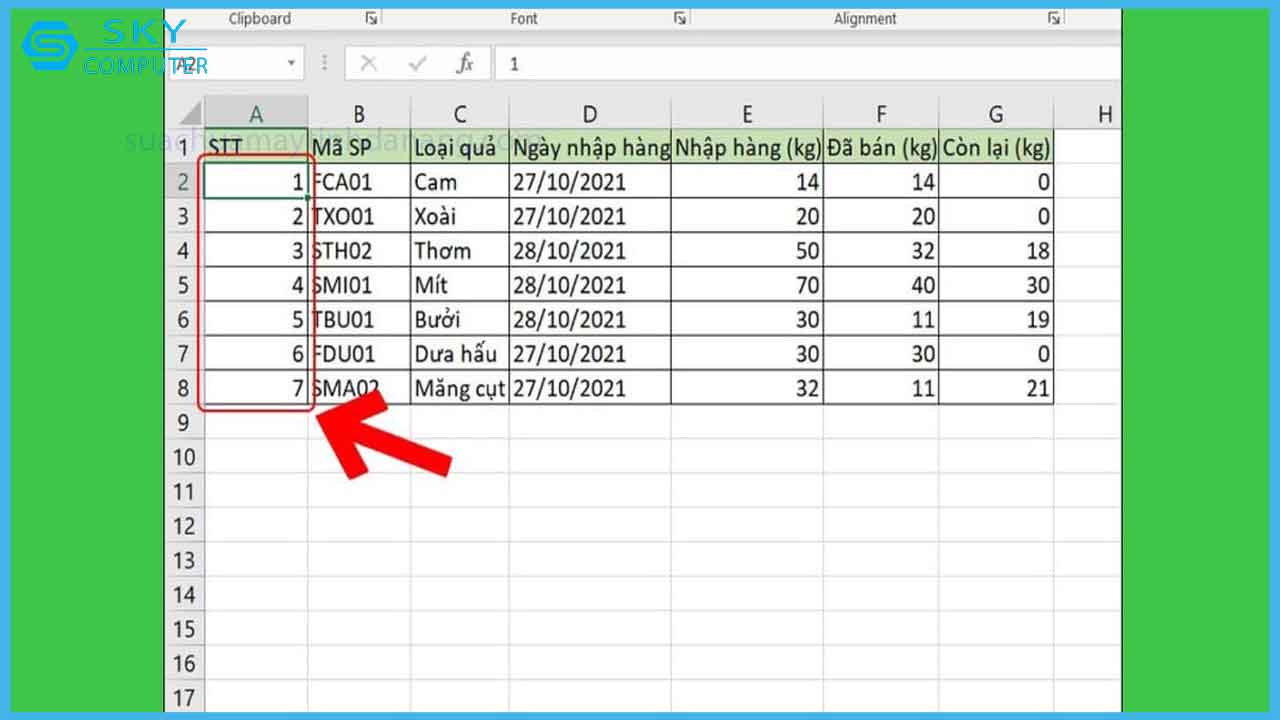Click the Còn lại (kg) header cell
The width and height of the screenshot is (1280, 720).
pyautogui.click(x=996, y=148)
